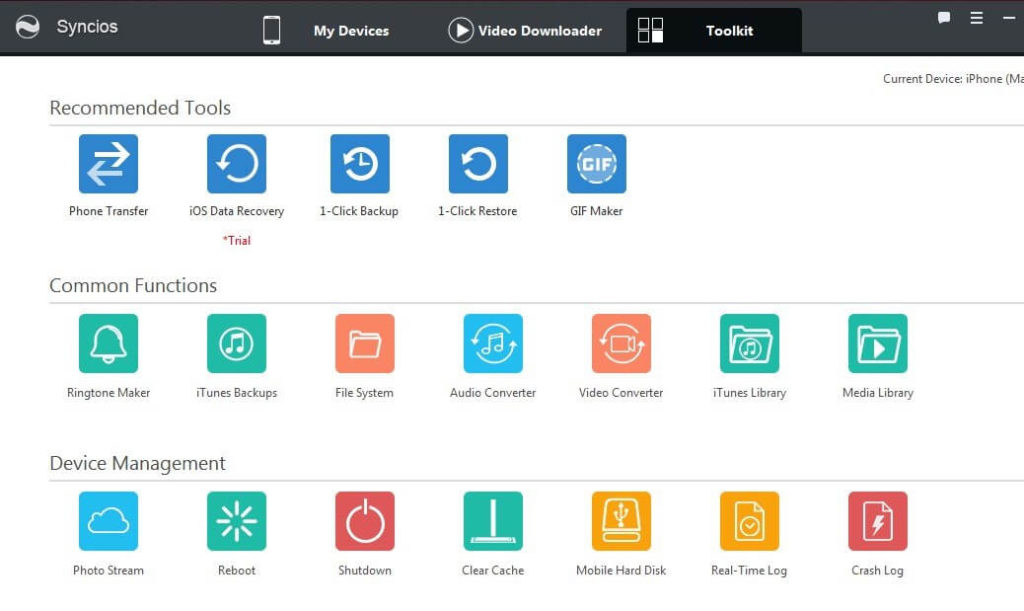
Task: Open the hamburger menu
Action: point(976,17)
